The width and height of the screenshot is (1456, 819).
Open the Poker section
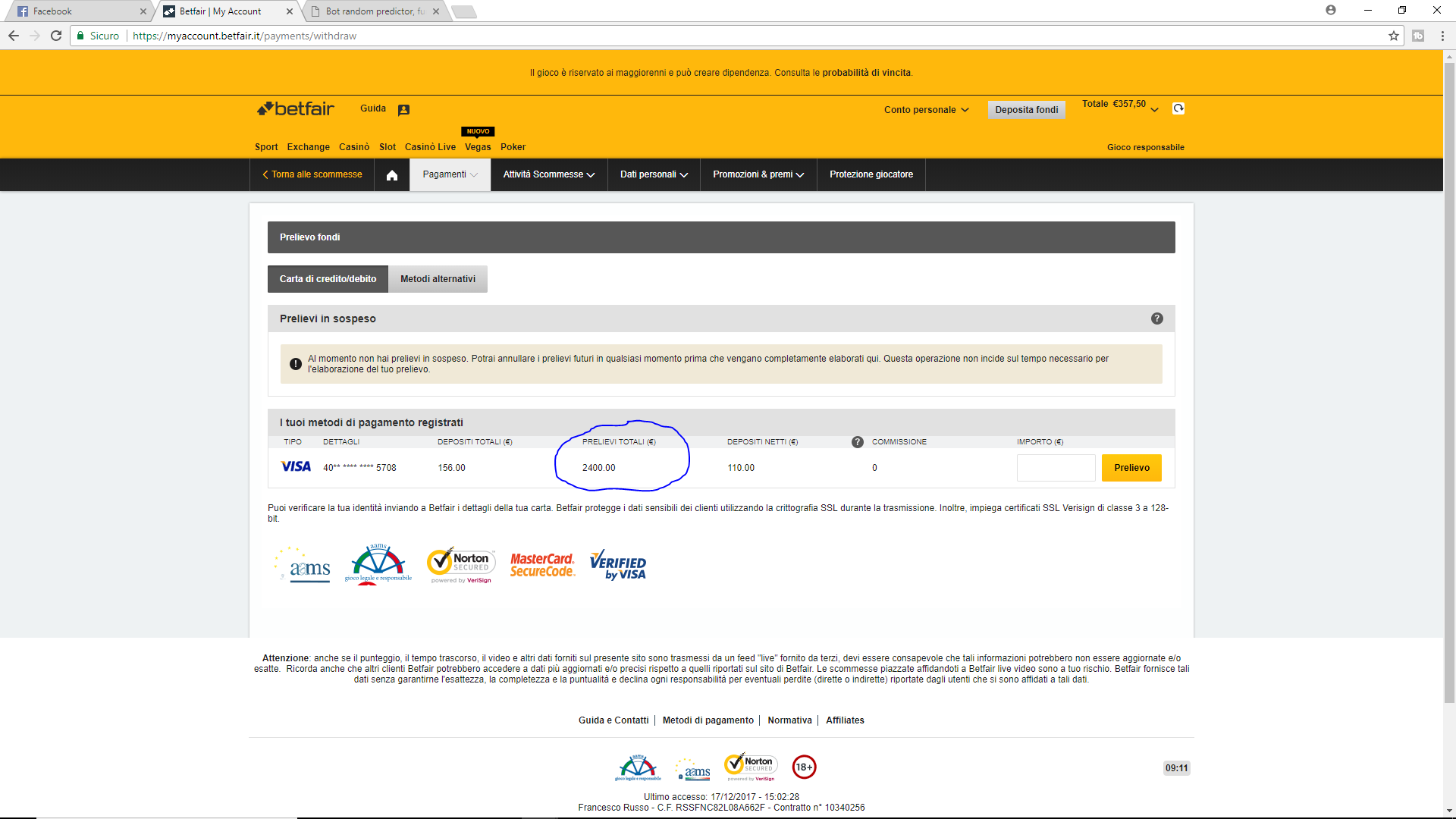click(x=513, y=147)
